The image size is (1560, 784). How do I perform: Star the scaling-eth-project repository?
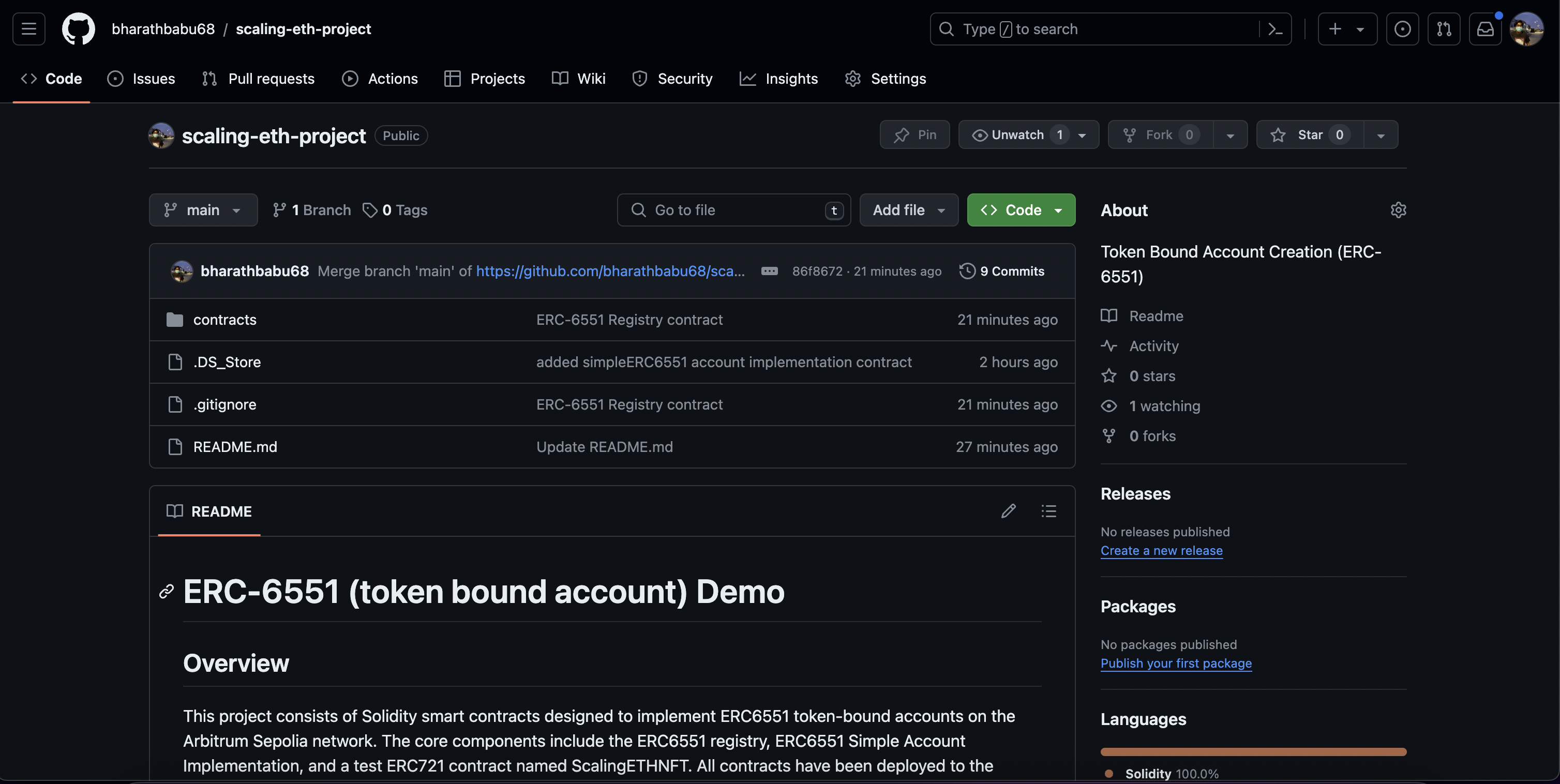tap(1310, 134)
